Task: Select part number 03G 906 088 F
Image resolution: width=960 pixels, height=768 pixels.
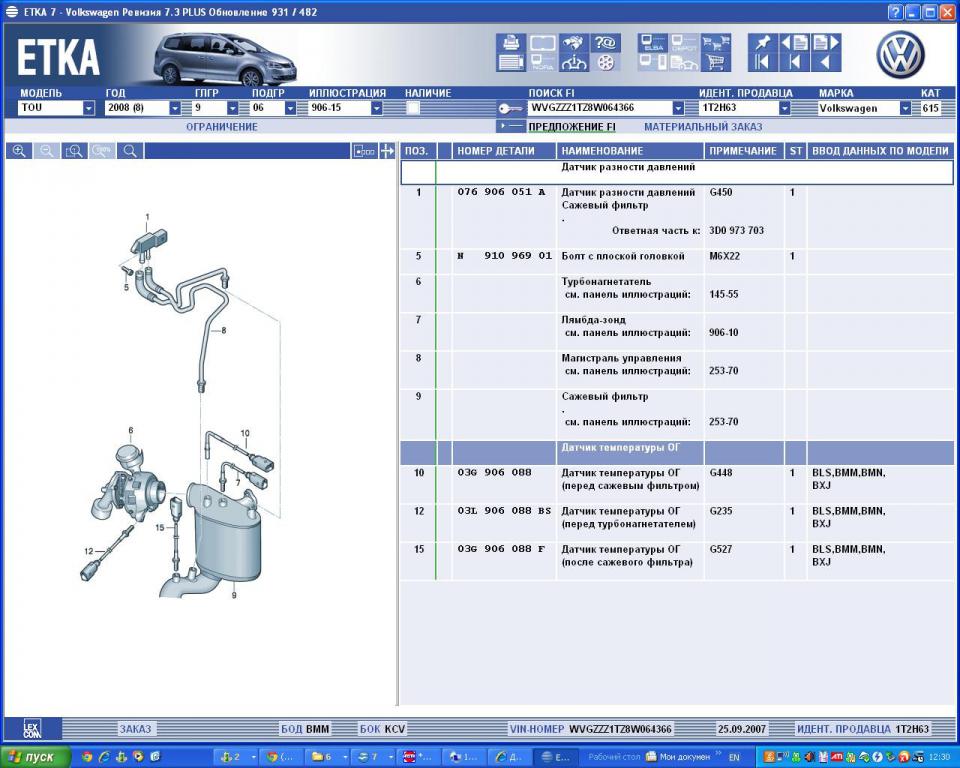Action: (x=501, y=549)
